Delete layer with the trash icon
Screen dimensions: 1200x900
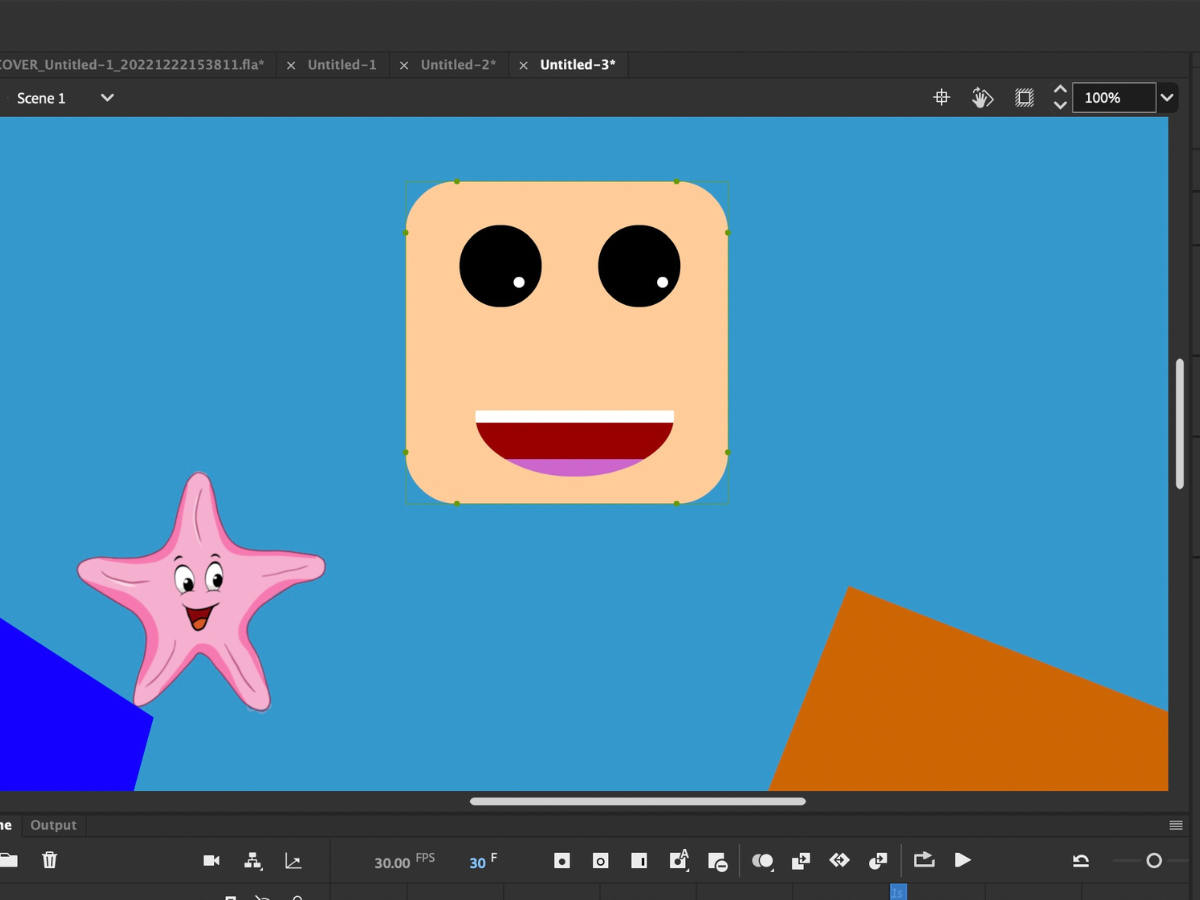tap(49, 860)
